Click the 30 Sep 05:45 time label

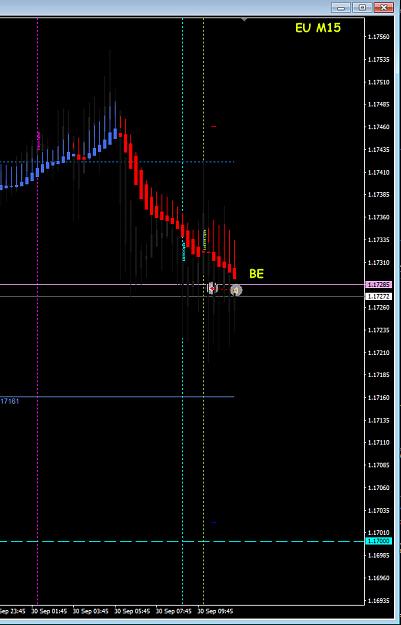(x=132, y=611)
